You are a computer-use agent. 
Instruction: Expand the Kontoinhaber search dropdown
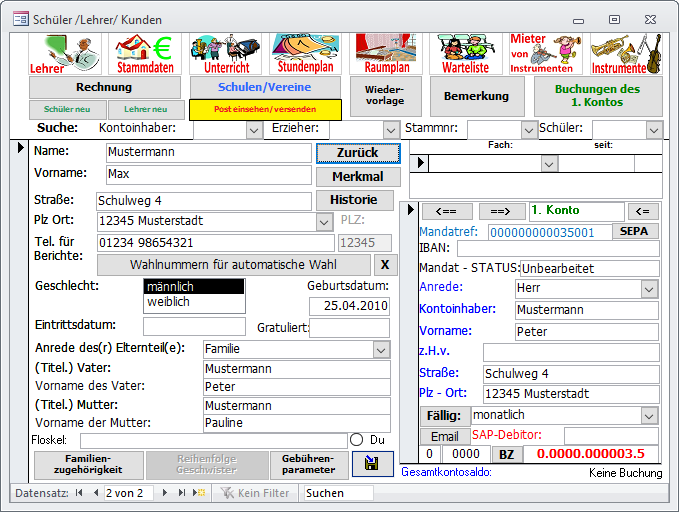coord(252,129)
